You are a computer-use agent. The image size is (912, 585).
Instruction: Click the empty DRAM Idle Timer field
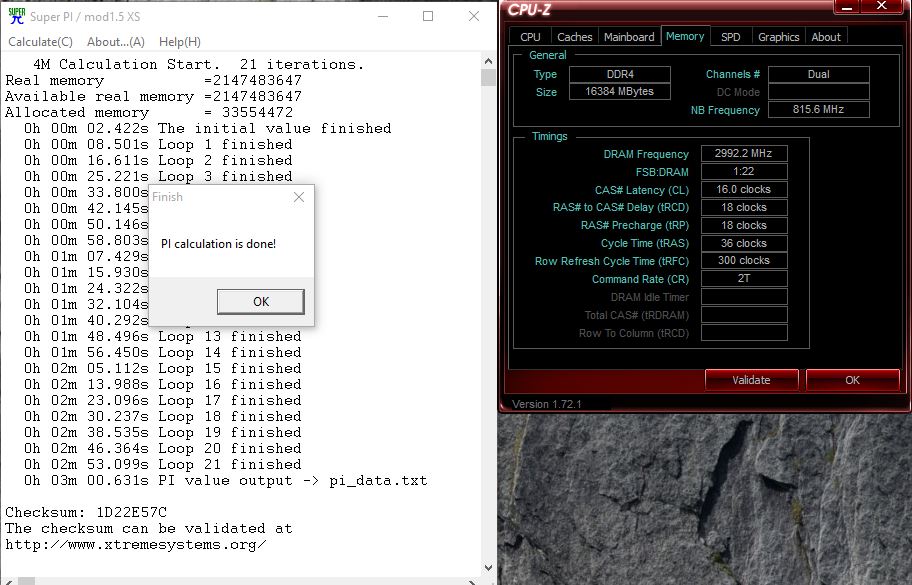(x=744, y=297)
